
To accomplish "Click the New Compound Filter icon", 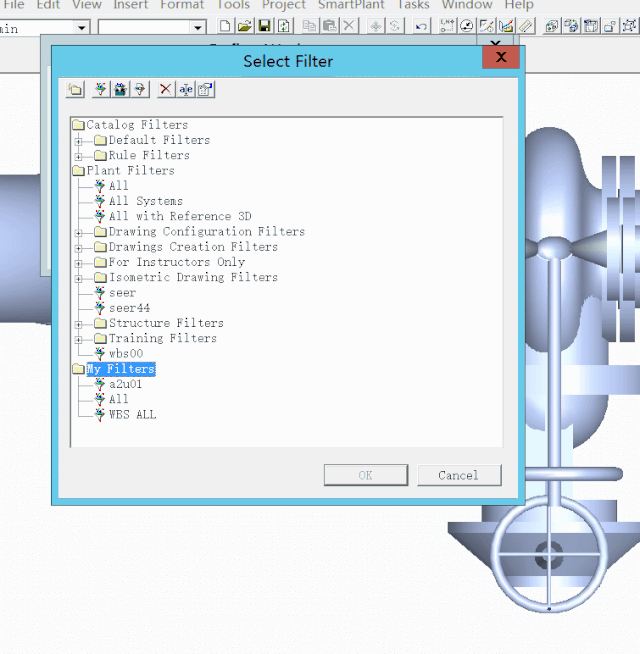I will click(120, 89).
